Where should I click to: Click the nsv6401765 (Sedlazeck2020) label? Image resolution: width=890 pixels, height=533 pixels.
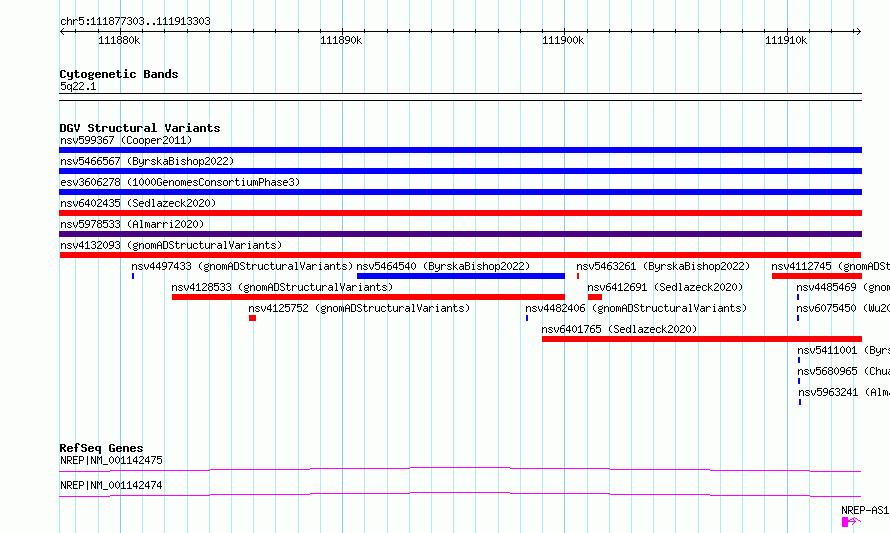pyautogui.click(x=619, y=329)
